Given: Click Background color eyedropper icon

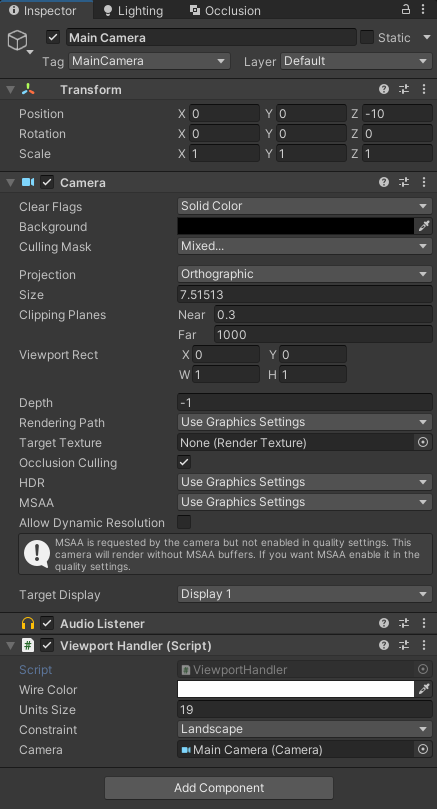Looking at the screenshot, I should (x=424, y=226).
